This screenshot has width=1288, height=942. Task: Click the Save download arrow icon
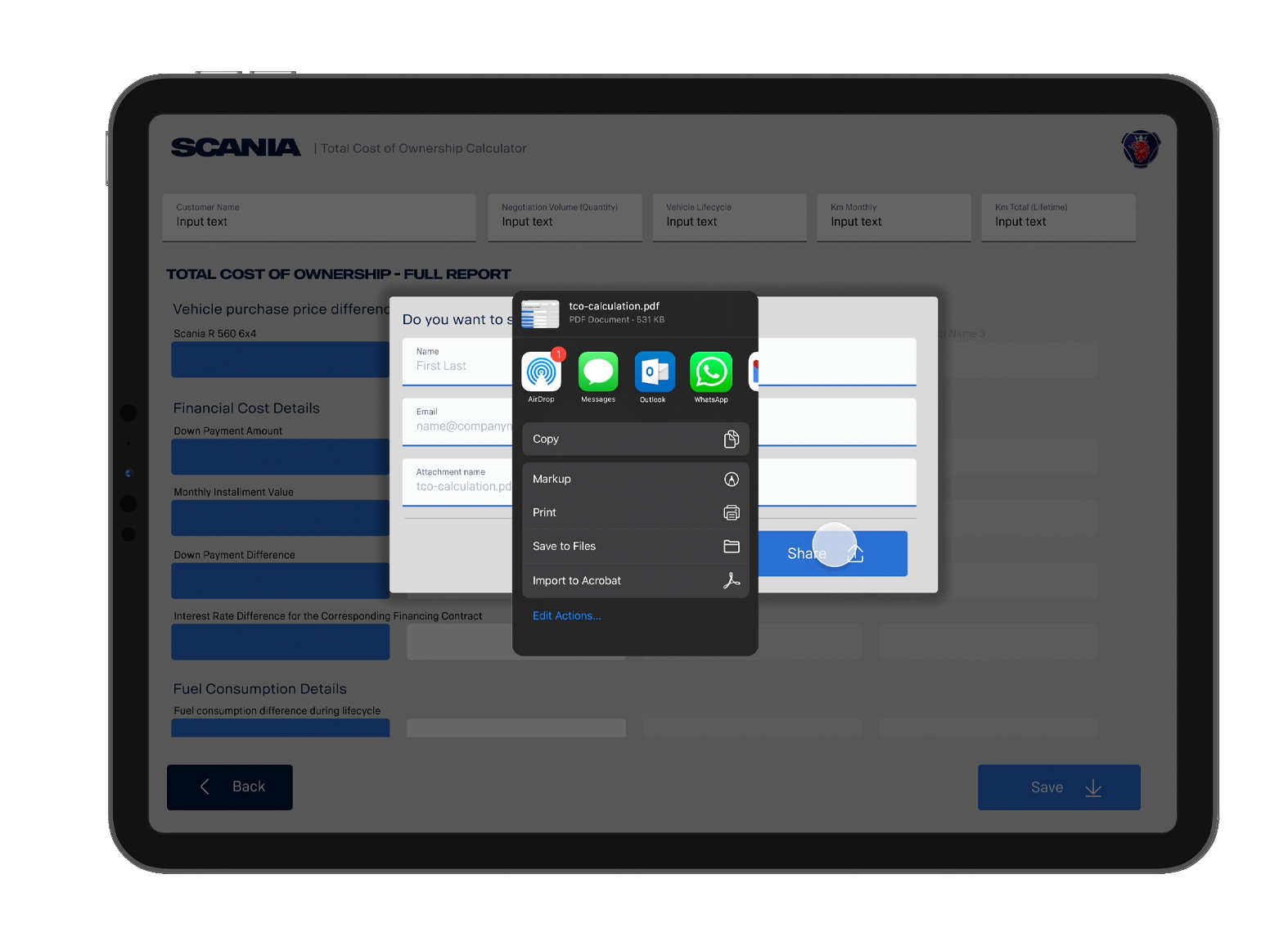coord(1093,787)
